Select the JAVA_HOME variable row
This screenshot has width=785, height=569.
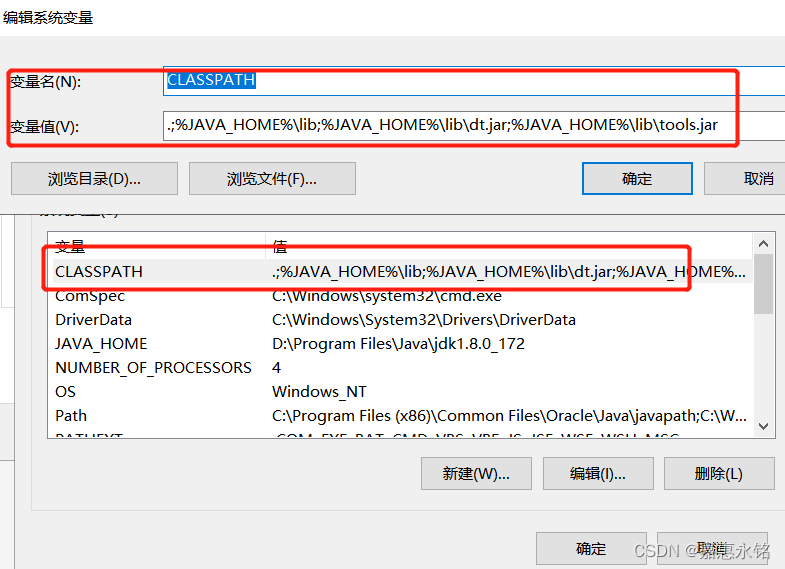tap(401, 344)
